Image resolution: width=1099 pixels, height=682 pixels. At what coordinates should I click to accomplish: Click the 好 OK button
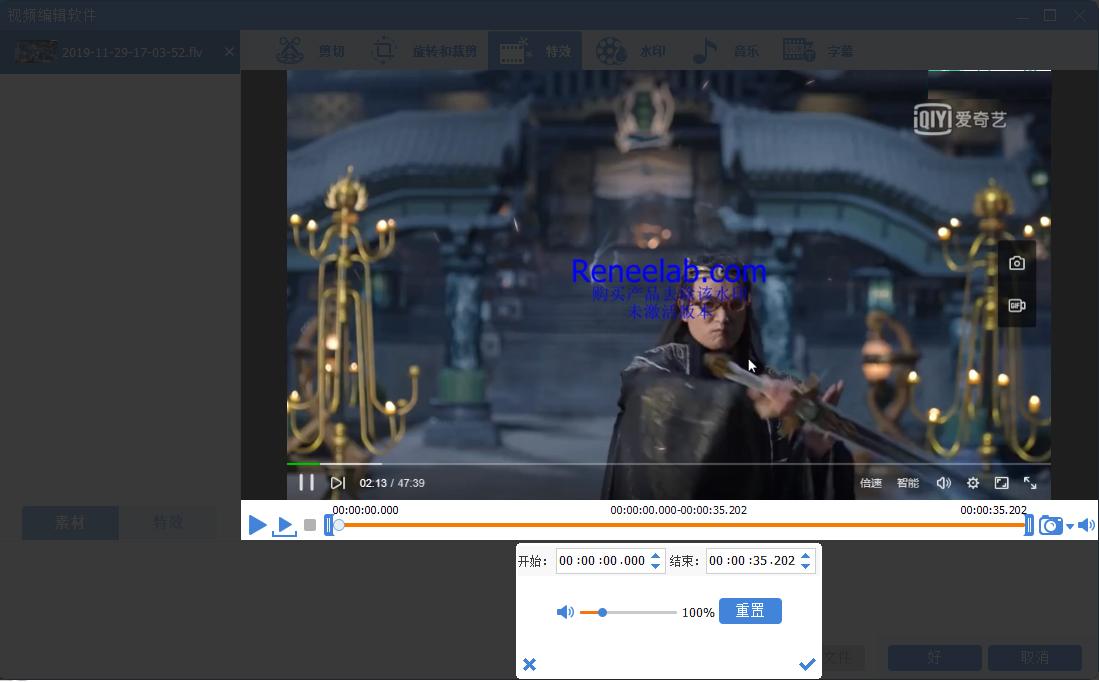pyautogui.click(x=934, y=657)
